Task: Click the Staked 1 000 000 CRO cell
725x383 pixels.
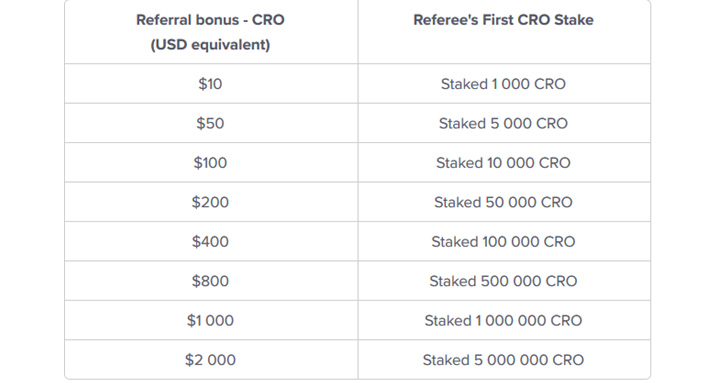Action: click(503, 320)
